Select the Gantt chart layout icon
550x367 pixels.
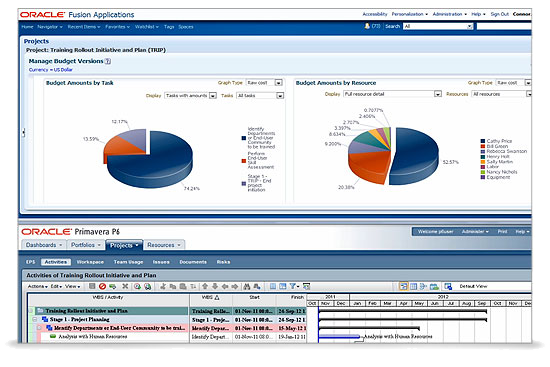tap(404, 286)
